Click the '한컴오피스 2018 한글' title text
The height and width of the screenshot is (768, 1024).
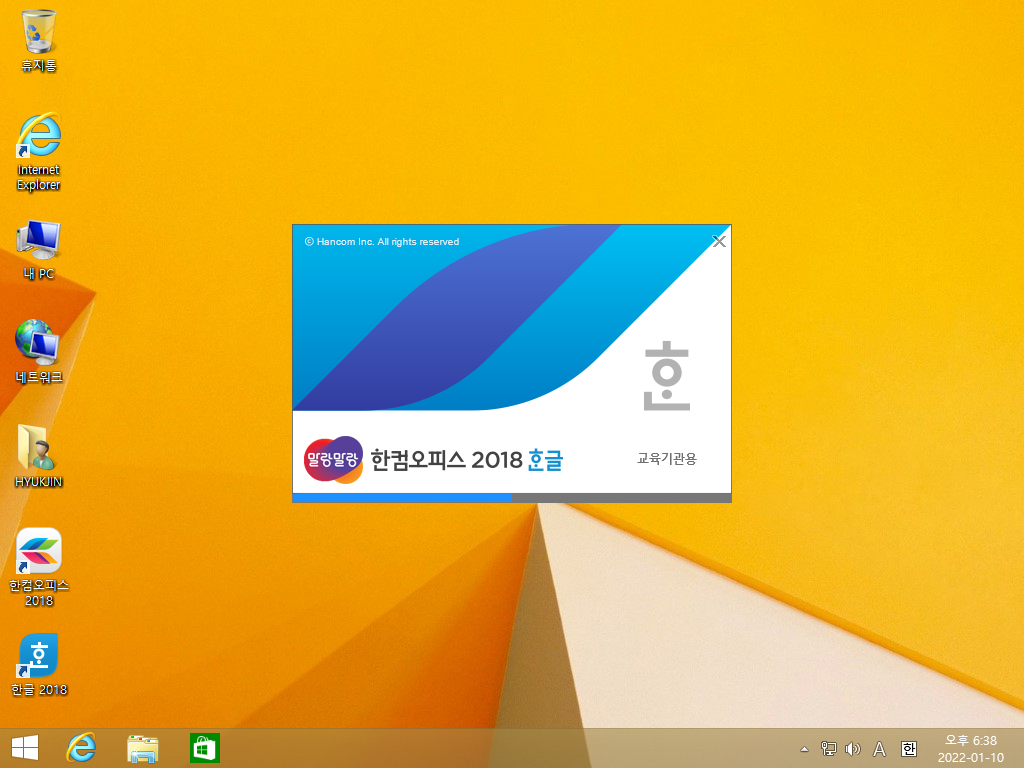coord(466,460)
